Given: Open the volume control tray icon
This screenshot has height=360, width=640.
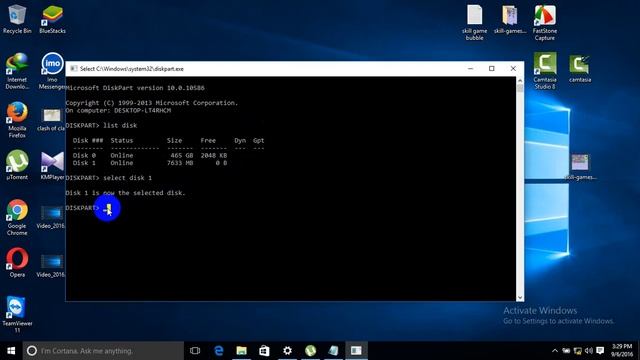Looking at the screenshot, I should pos(589,351).
